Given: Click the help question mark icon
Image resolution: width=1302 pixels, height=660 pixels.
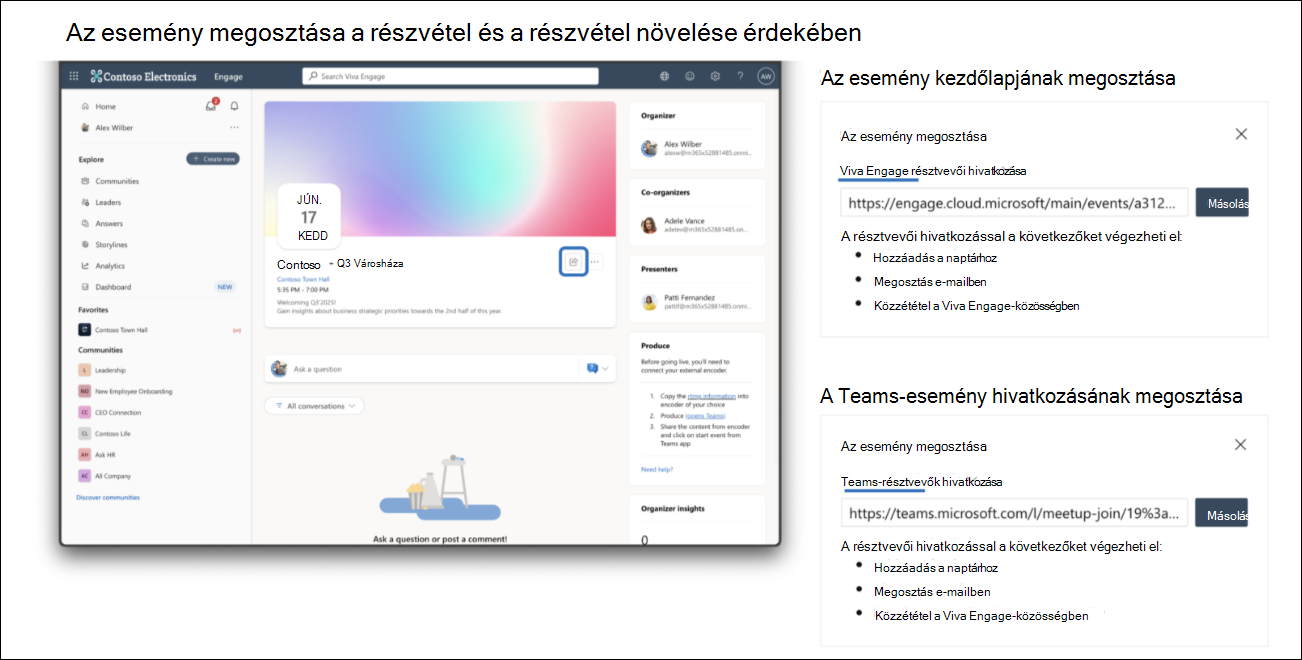Looking at the screenshot, I should (740, 76).
